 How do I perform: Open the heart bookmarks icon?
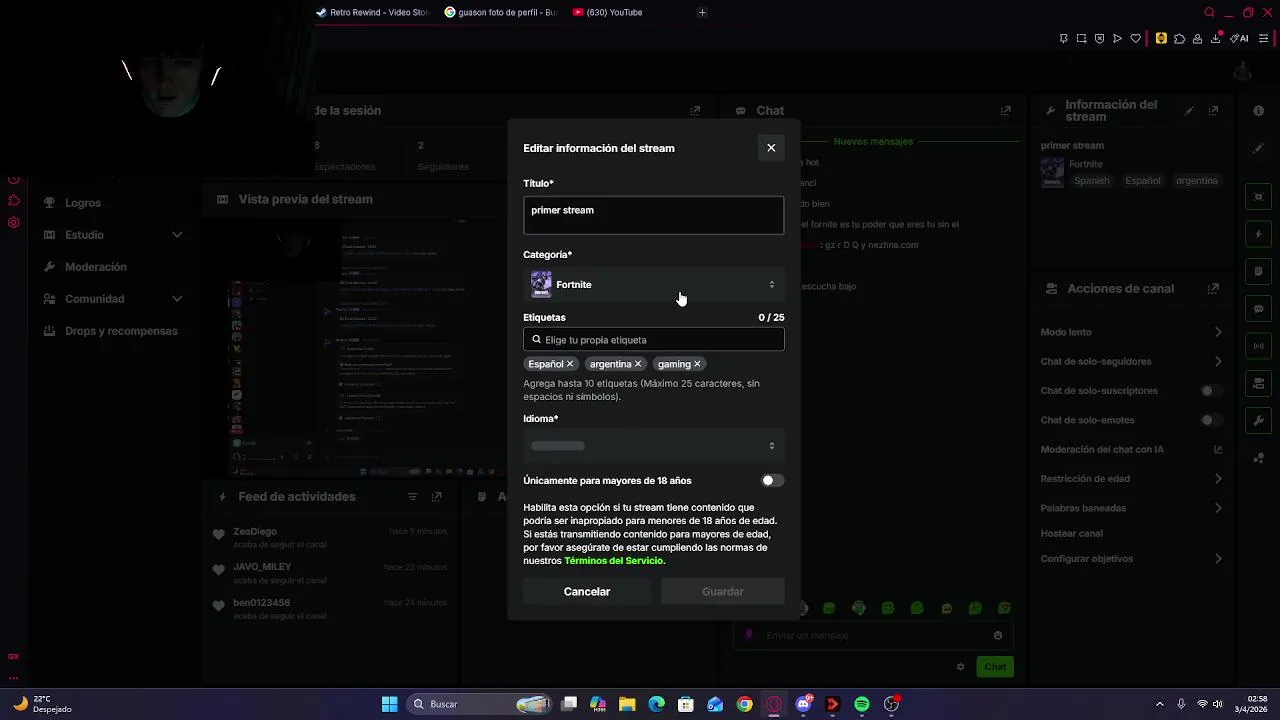point(1136,39)
